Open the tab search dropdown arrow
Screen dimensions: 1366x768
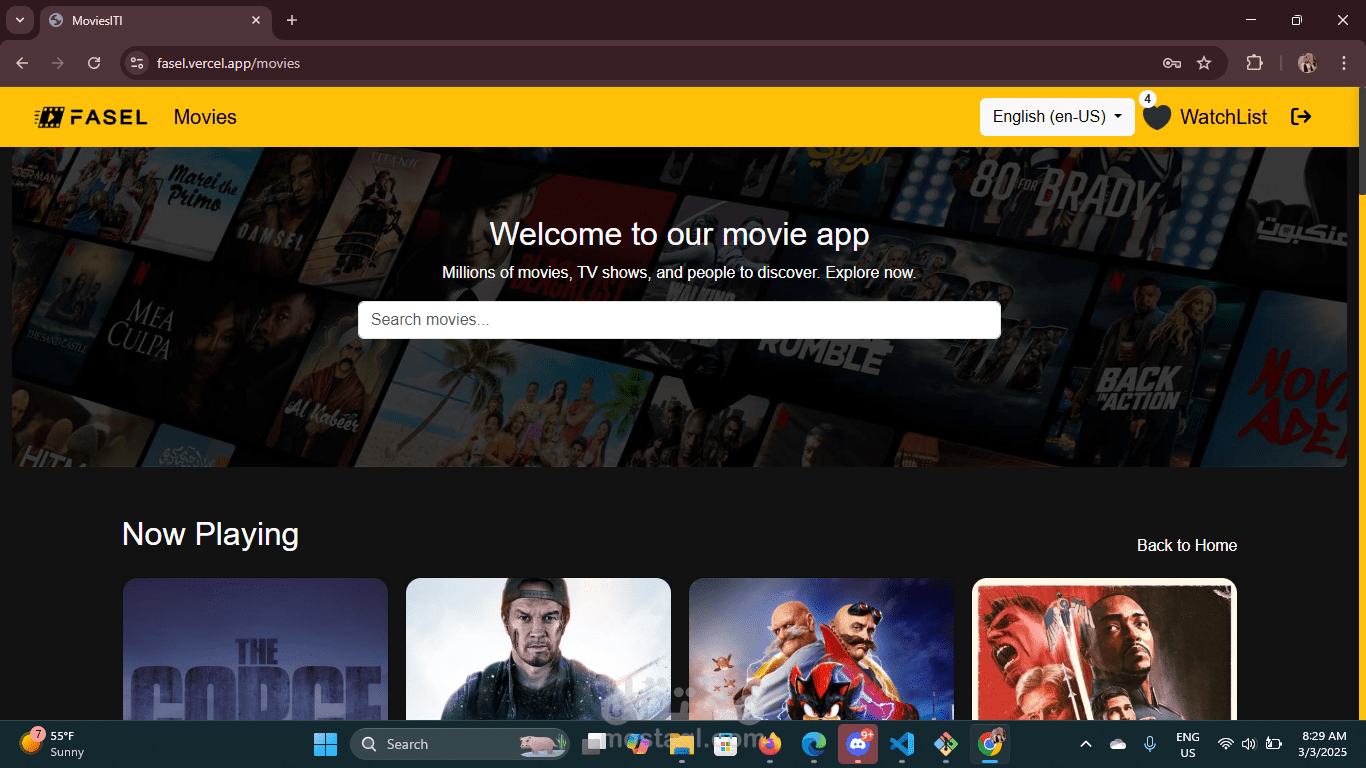click(x=19, y=20)
